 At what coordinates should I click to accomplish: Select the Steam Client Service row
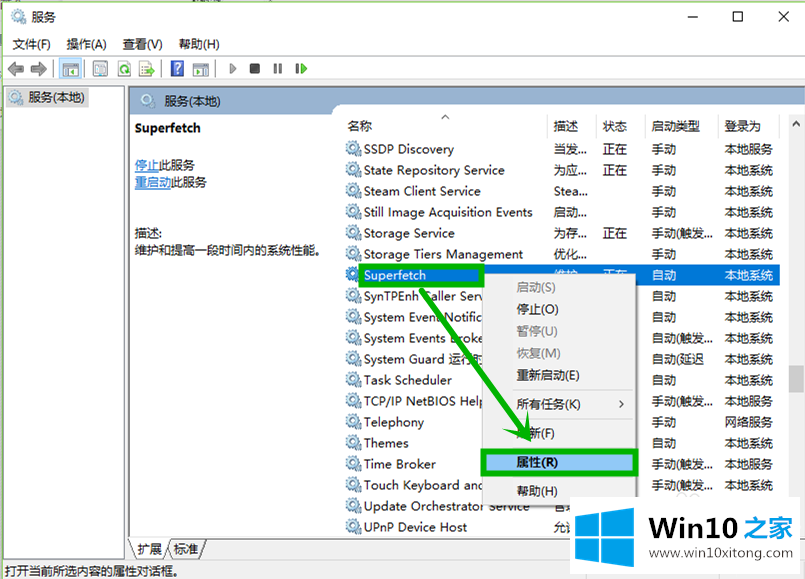click(562, 191)
